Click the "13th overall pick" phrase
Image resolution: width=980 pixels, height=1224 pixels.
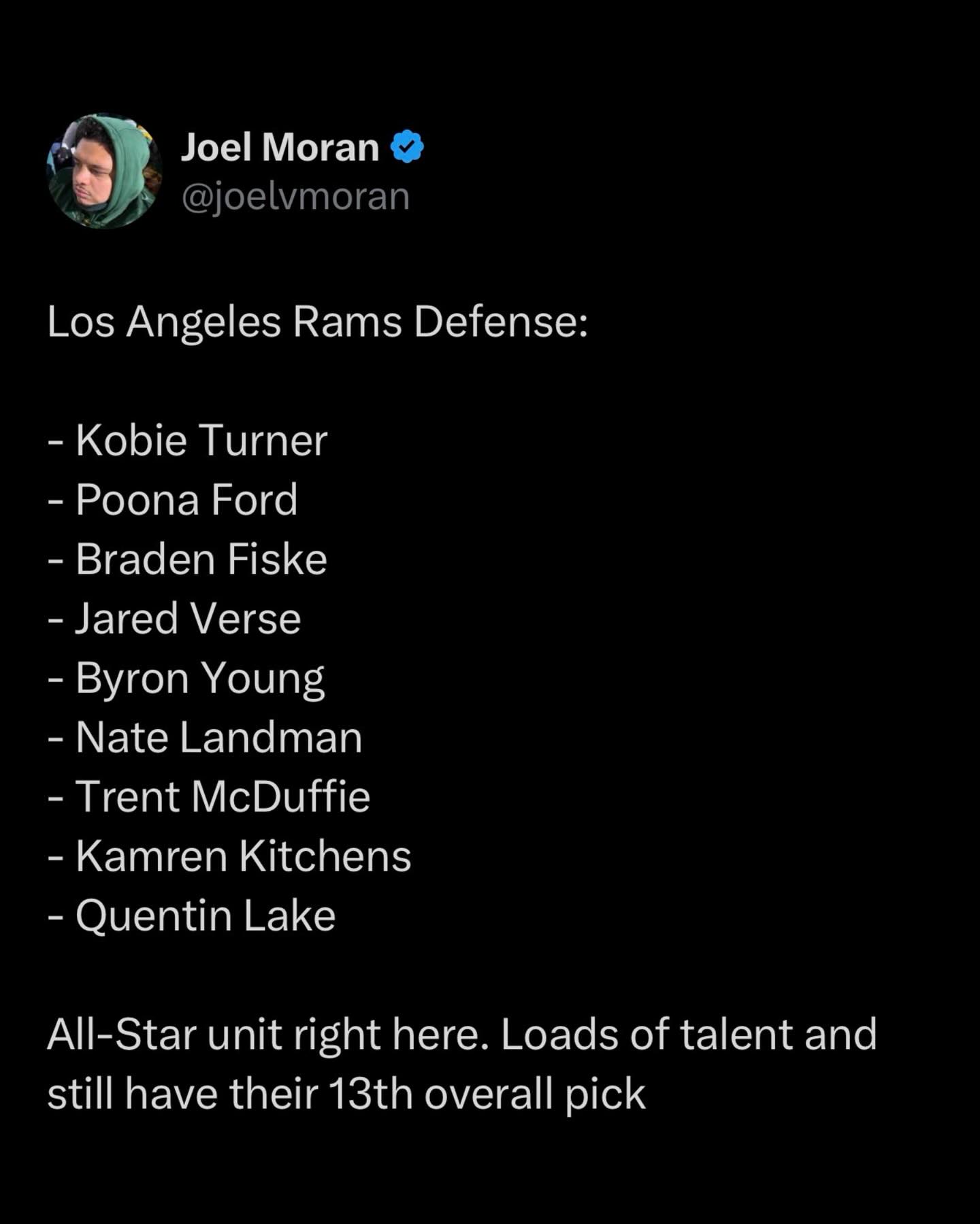pyautogui.click(x=487, y=1094)
